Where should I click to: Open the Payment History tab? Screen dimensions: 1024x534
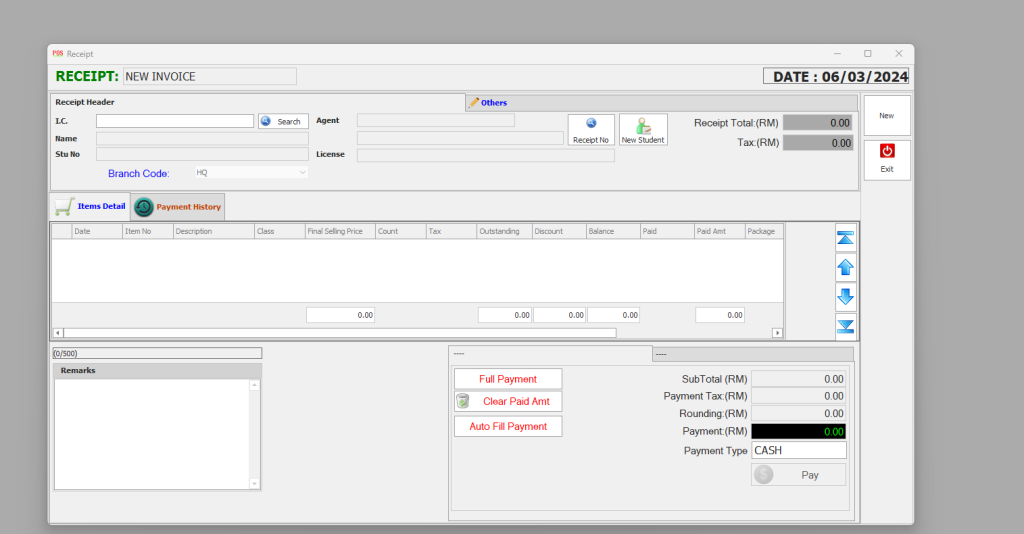point(178,207)
